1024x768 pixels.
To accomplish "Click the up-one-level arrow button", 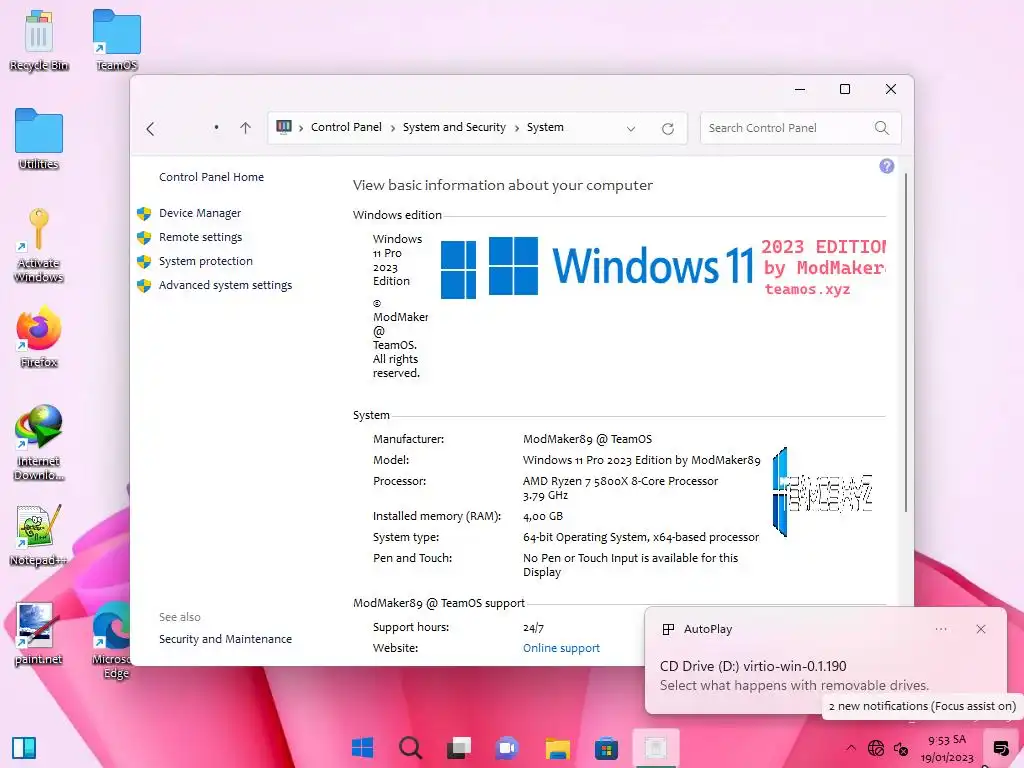I will 245,128.
